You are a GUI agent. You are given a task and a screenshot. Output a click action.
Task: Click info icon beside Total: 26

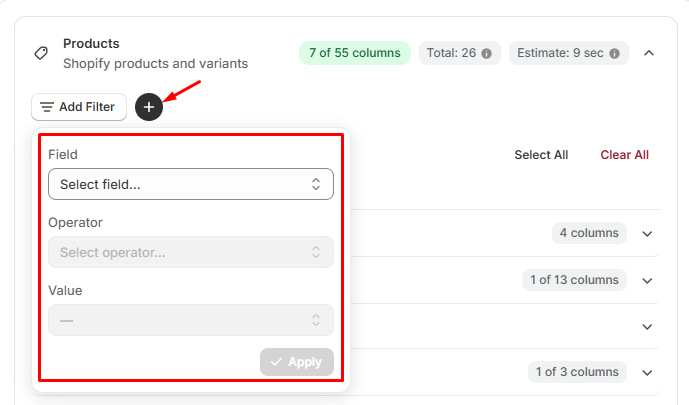pos(486,53)
